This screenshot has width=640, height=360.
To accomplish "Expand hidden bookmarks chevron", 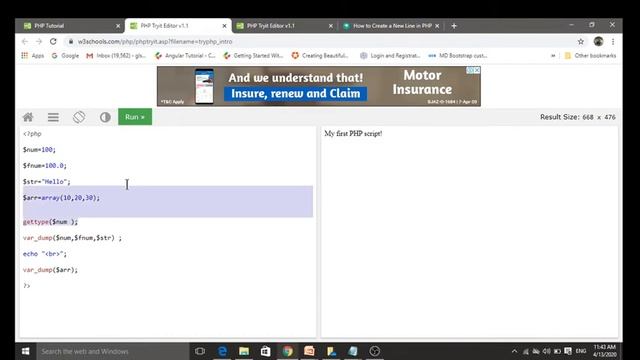I will pyautogui.click(x=553, y=56).
